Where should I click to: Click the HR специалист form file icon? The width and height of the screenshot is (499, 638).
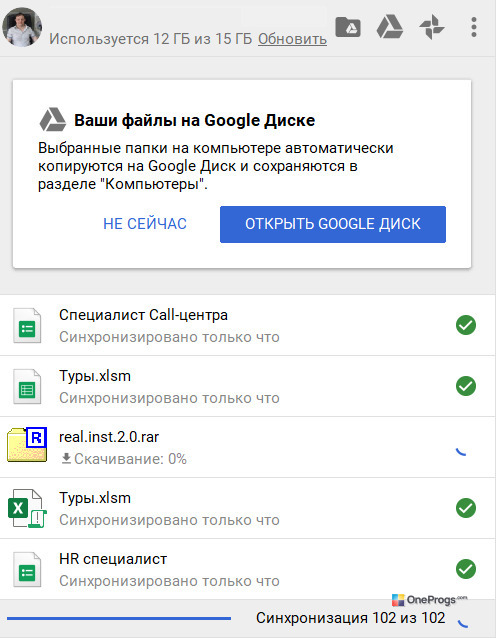(x=27, y=570)
